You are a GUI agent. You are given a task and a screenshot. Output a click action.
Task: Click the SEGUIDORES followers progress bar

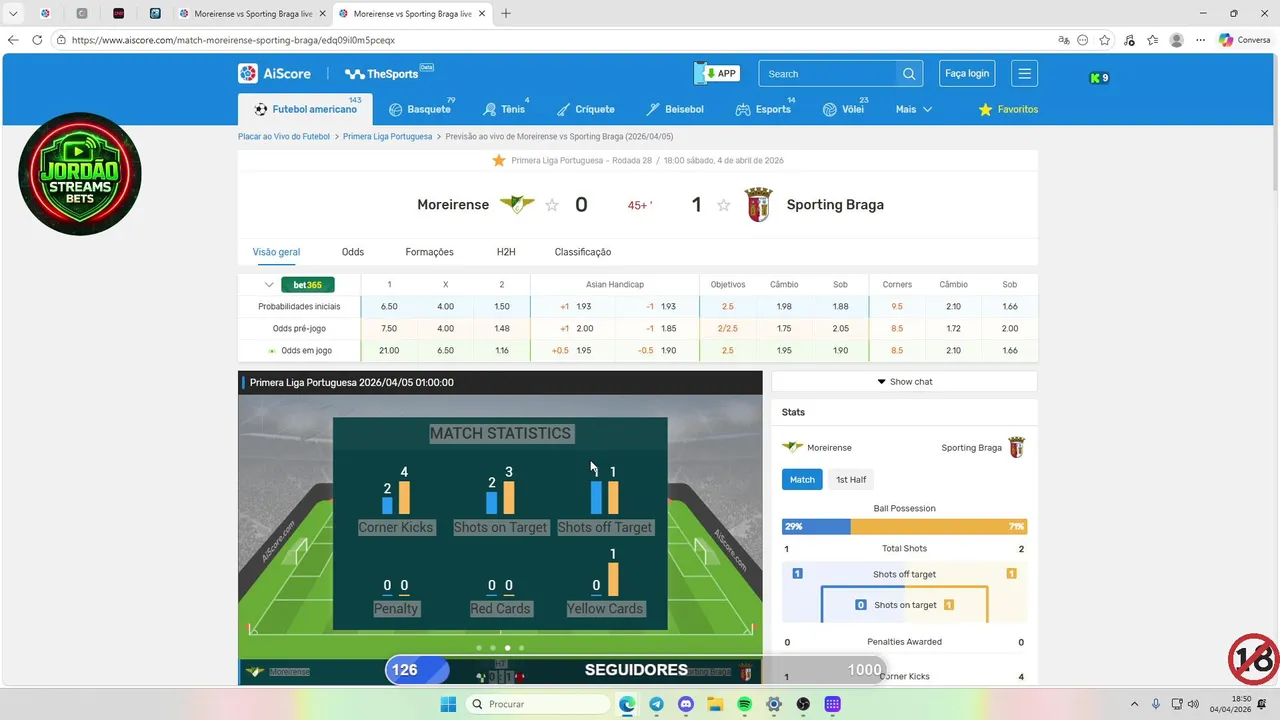[x=635, y=670]
